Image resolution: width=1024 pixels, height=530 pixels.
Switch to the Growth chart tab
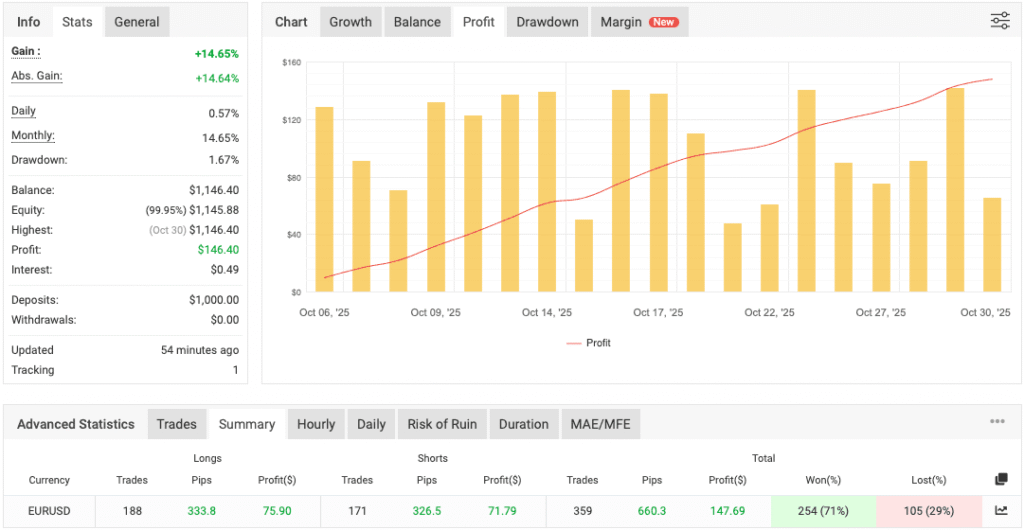click(x=350, y=22)
